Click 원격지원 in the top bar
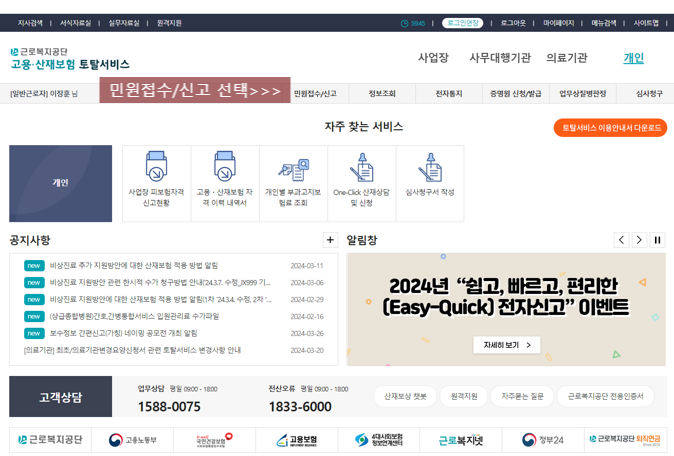 169,23
